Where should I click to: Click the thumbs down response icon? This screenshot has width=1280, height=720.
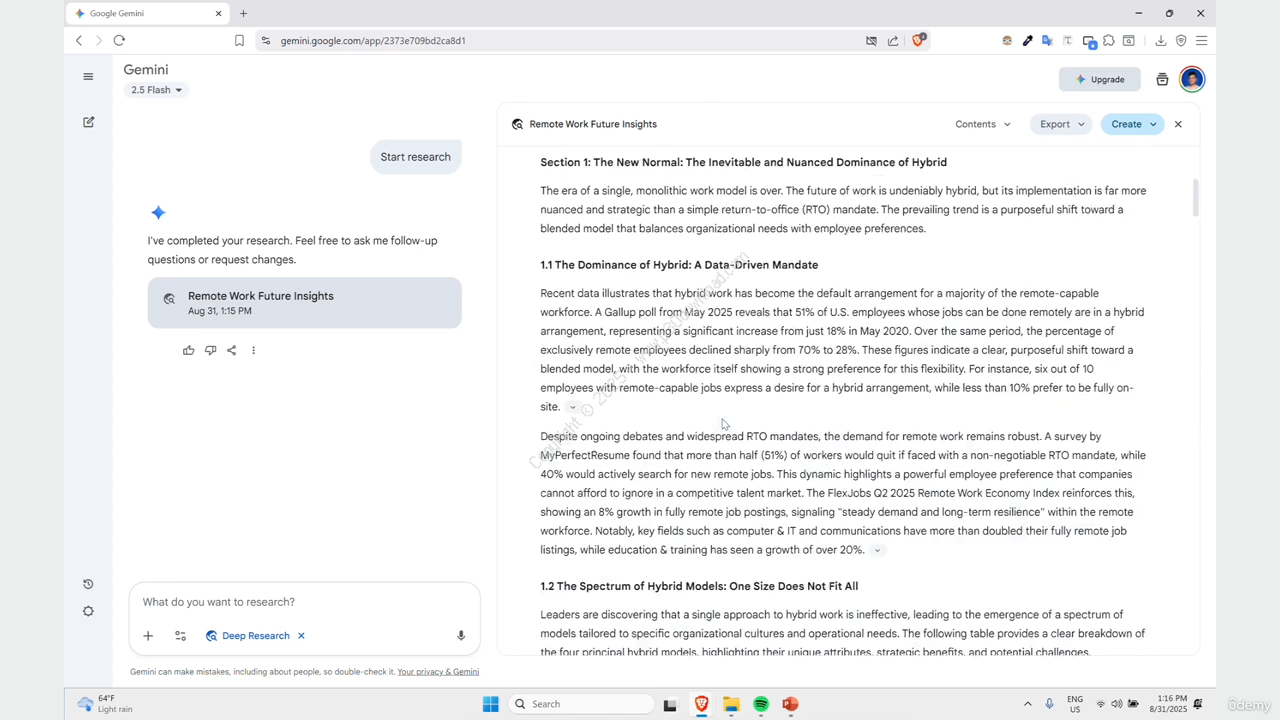pyautogui.click(x=210, y=350)
